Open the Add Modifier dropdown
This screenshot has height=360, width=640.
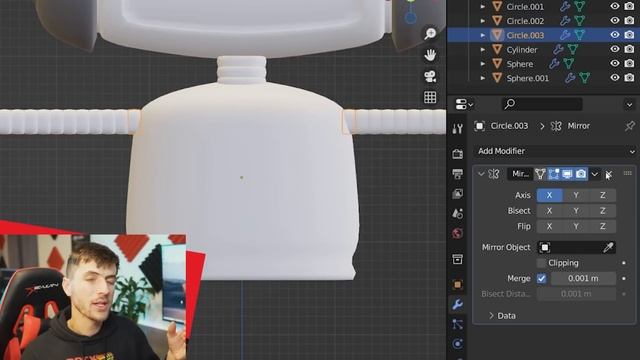(555, 151)
